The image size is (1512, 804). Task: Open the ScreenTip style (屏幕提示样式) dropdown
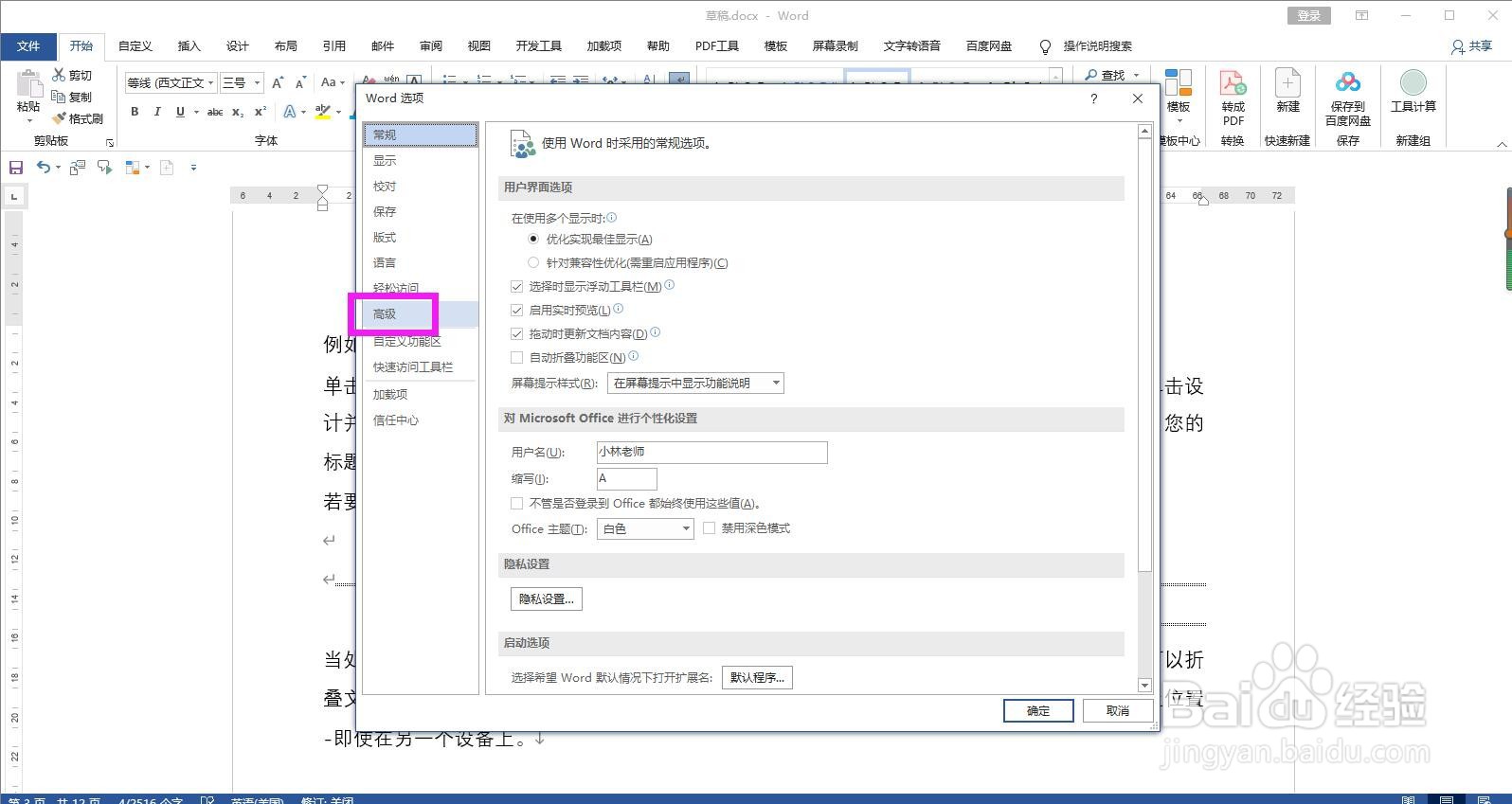(x=695, y=383)
